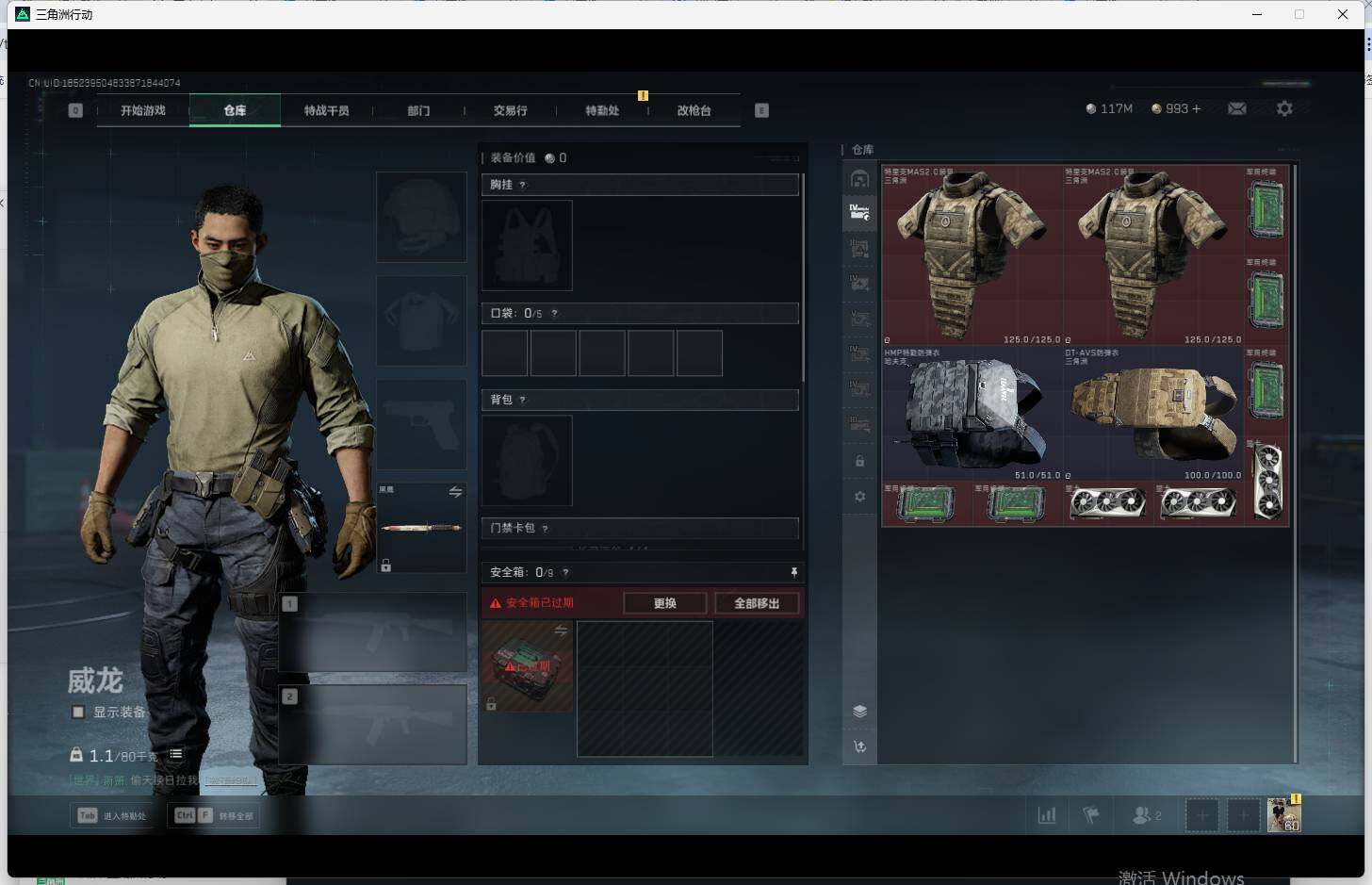1372x885 pixels.
Task: Click the 更换 button
Action: [x=664, y=603]
